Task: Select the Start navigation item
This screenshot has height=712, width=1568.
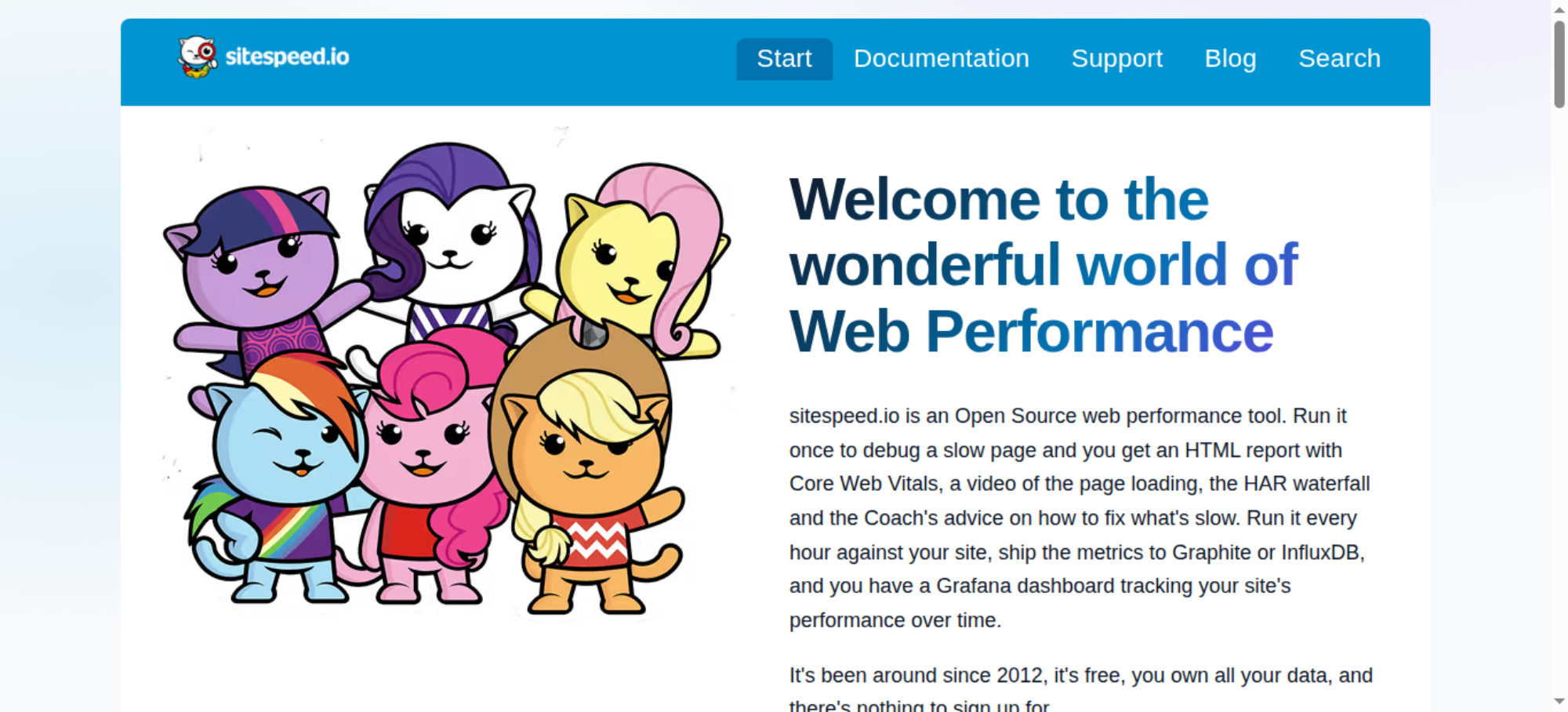Action: (784, 59)
